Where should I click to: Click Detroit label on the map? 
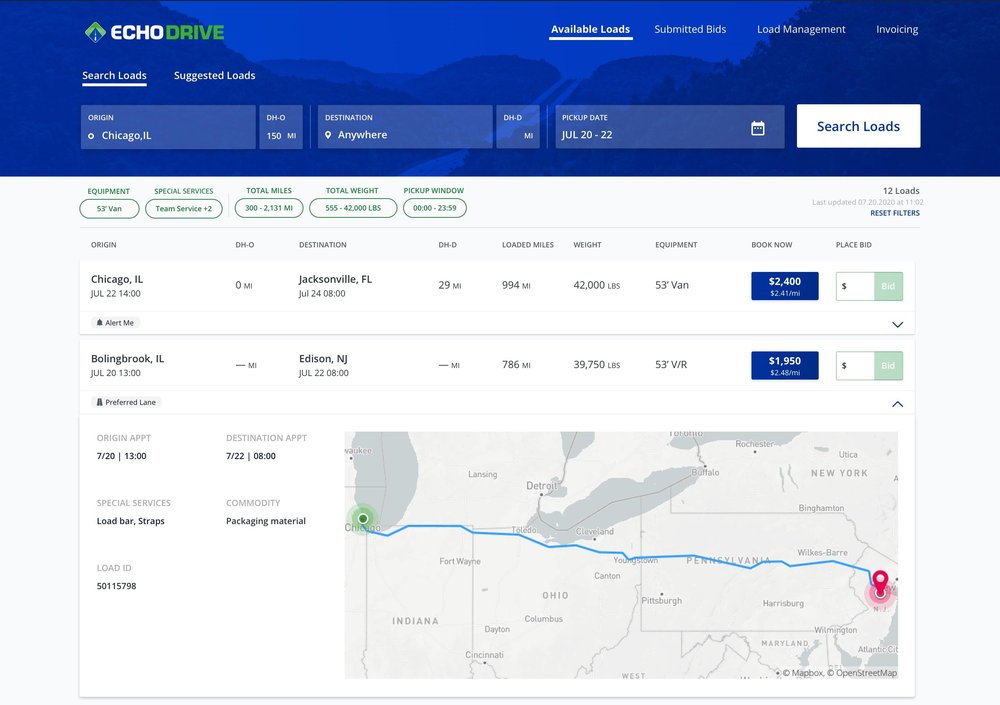541,486
